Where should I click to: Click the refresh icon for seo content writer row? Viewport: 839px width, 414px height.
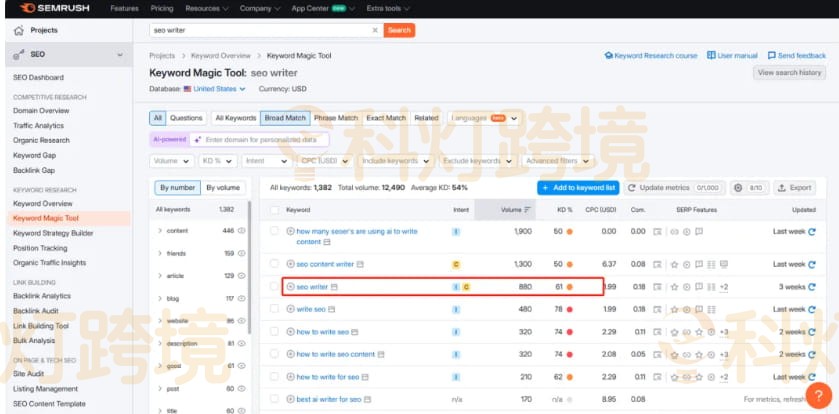pos(812,264)
